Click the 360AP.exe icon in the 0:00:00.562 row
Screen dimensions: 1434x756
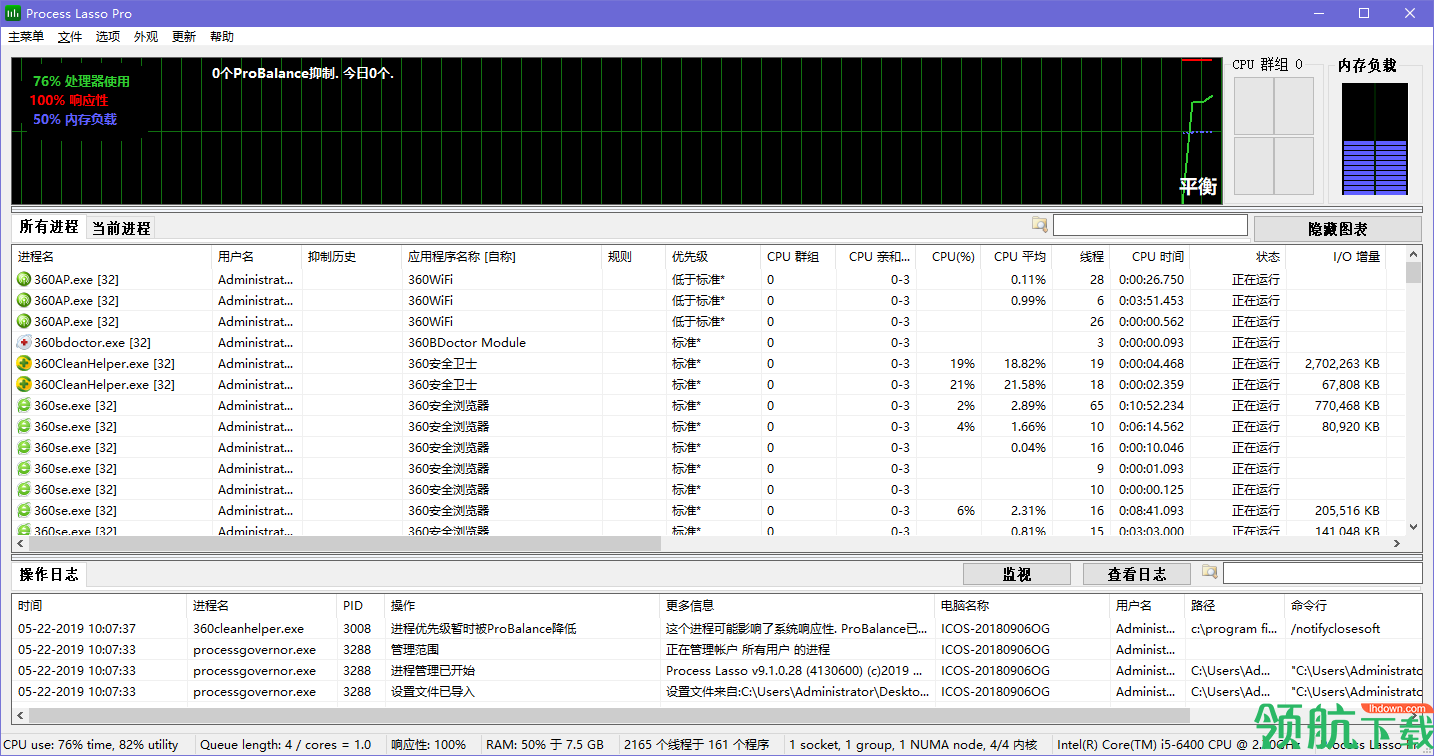pyautogui.click(x=24, y=322)
